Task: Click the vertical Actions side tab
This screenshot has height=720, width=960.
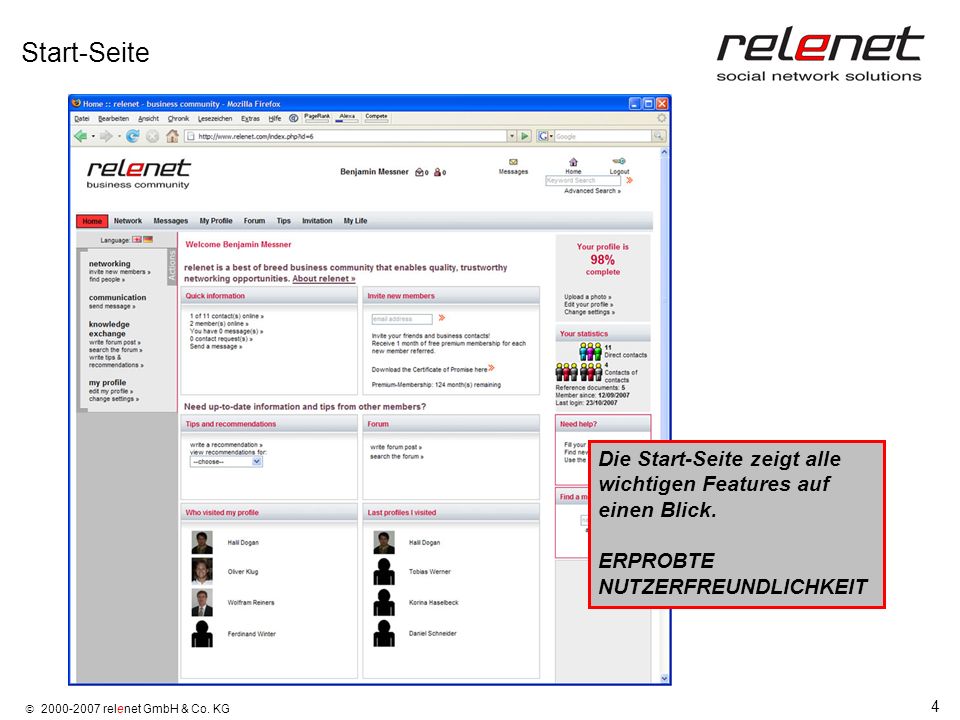Action: coord(171,266)
